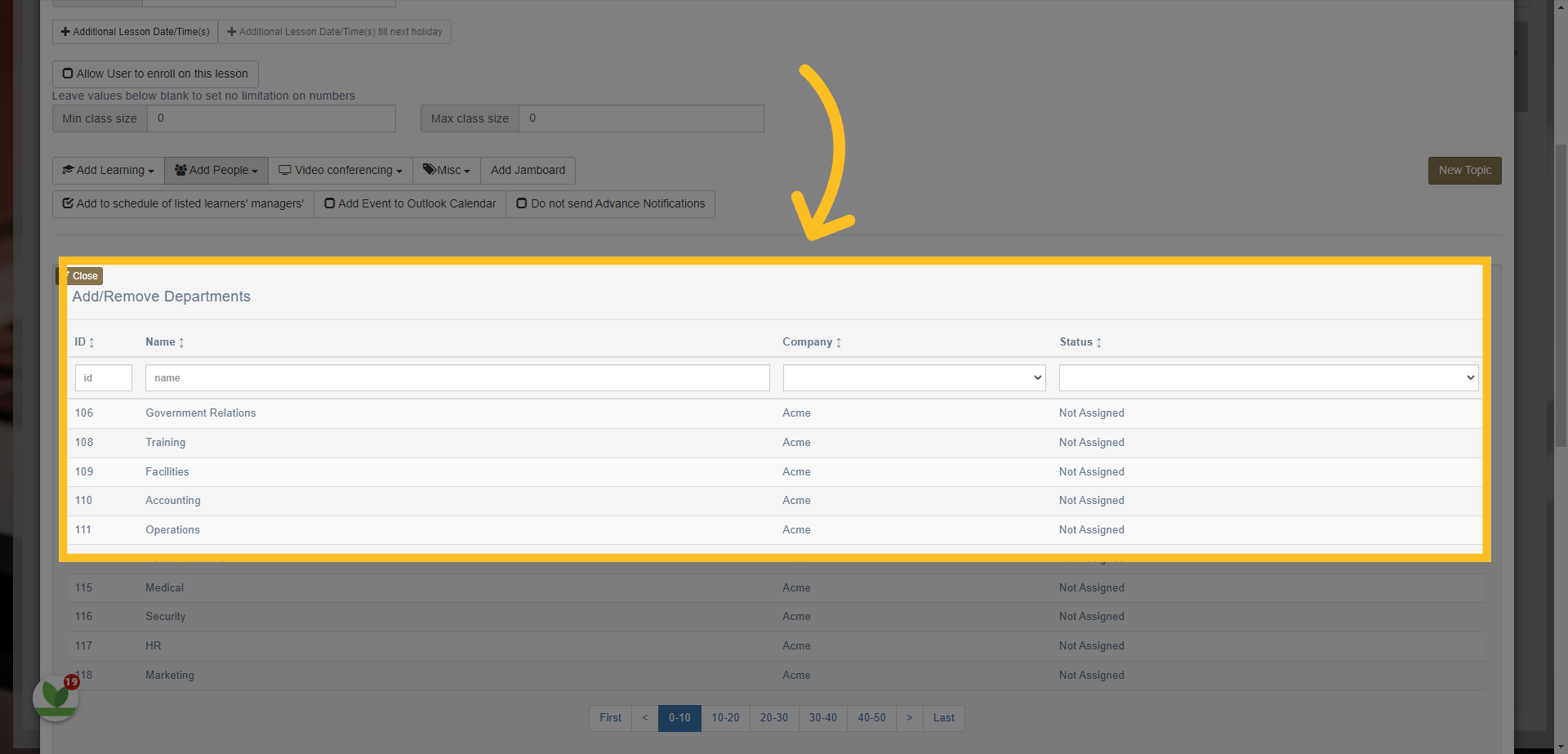The height and width of the screenshot is (754, 1568).
Task: Click the New Topic button
Action: tap(1464, 171)
